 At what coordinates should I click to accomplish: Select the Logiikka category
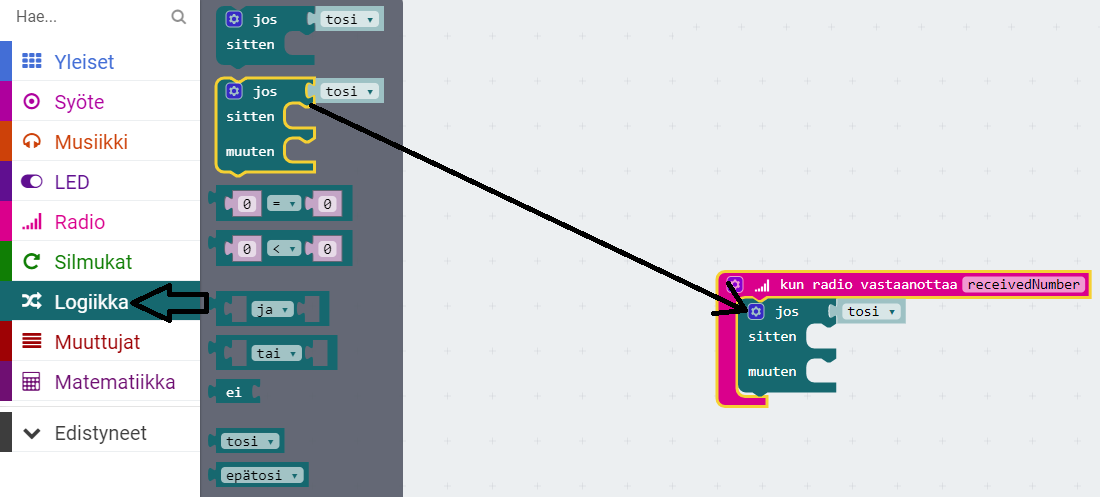[90, 302]
